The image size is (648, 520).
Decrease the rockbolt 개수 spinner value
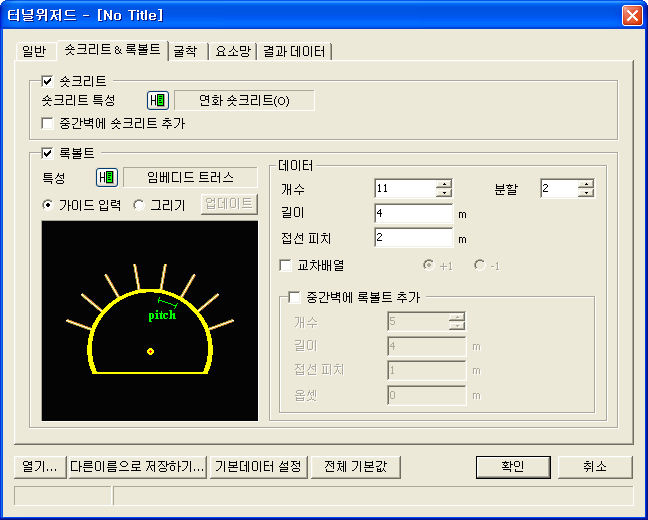444,193
